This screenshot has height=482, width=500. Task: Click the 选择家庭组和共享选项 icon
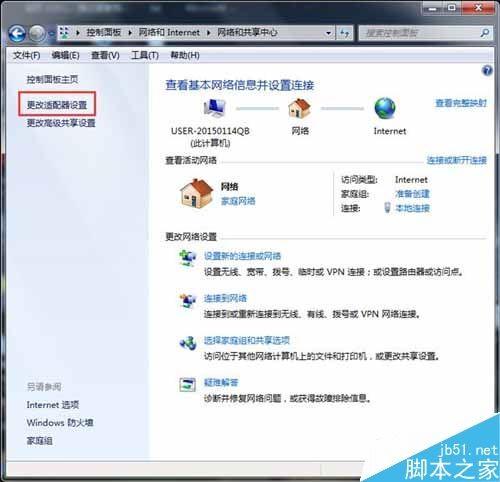click(x=187, y=343)
